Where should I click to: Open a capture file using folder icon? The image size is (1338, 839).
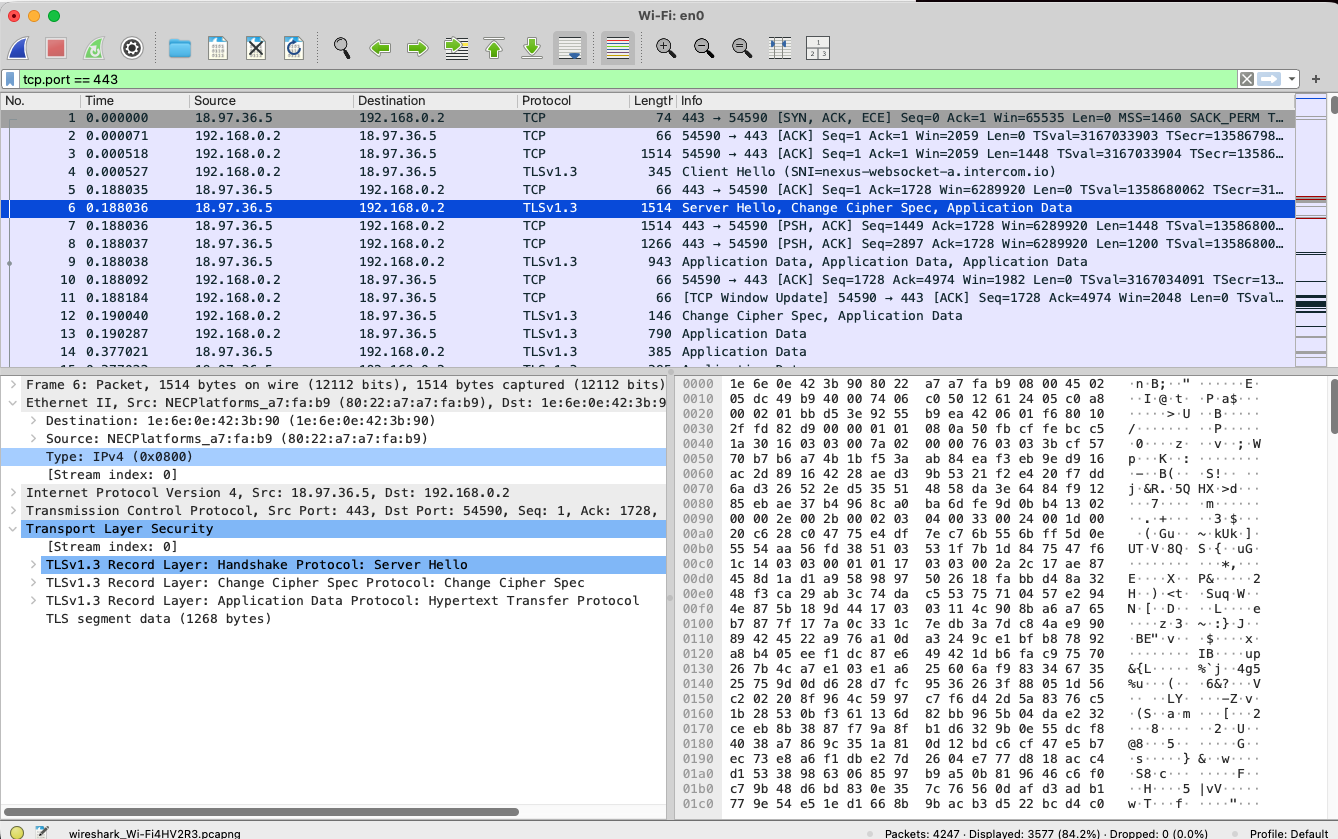click(x=180, y=48)
